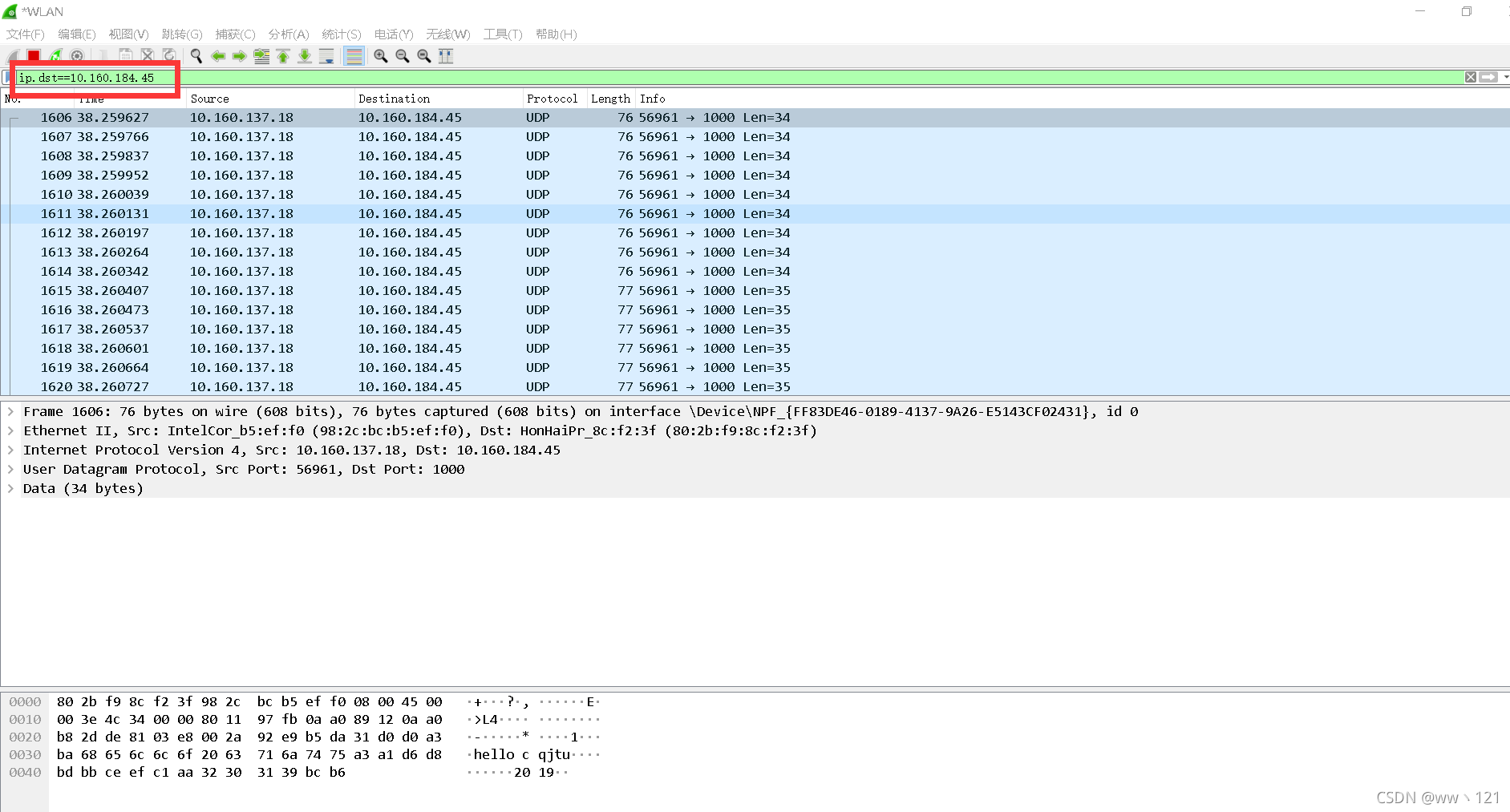This screenshot has width=1510, height=812.
Task: Click the save capture file icon
Action: pyautogui.click(x=126, y=55)
